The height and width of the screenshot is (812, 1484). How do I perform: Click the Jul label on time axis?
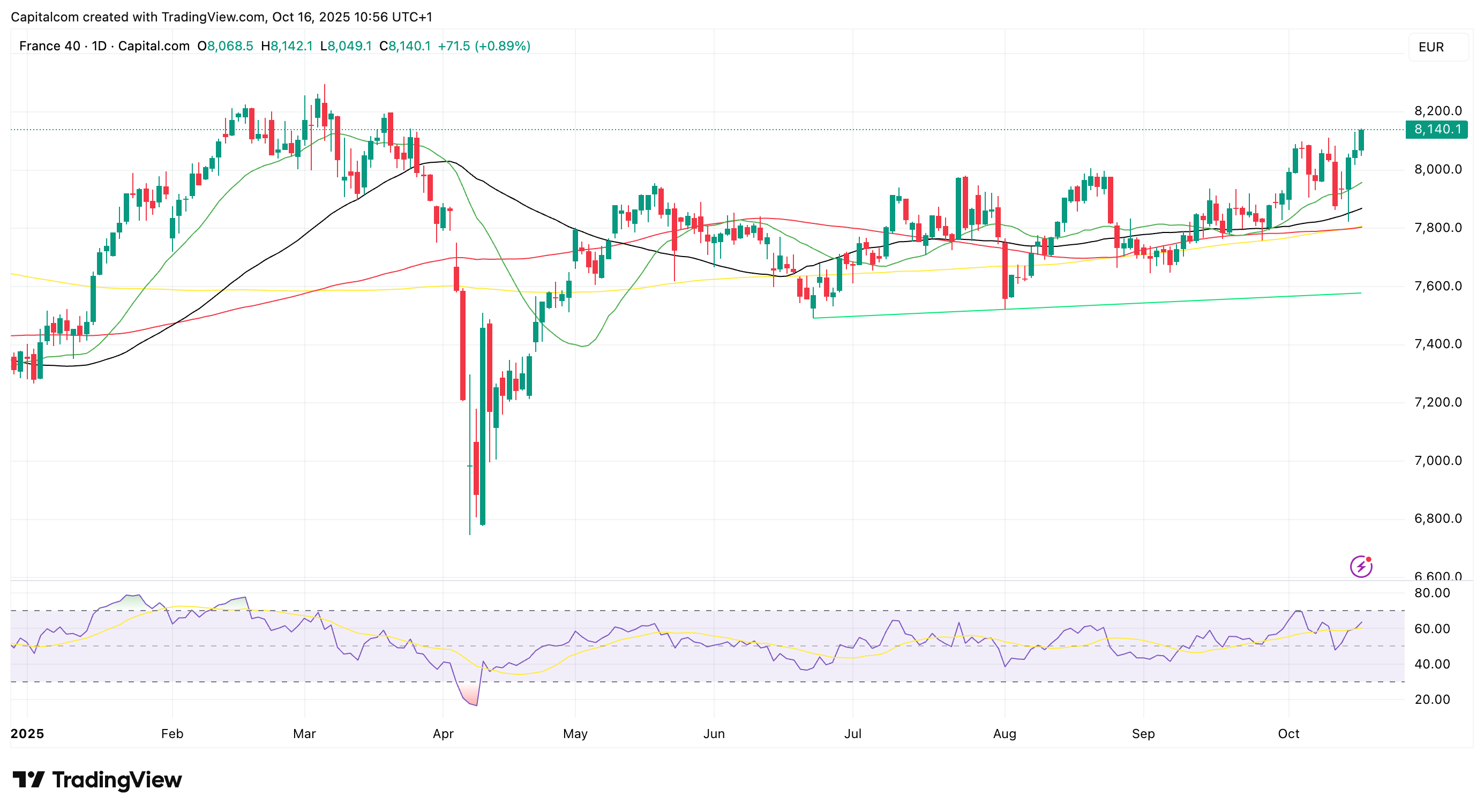coord(852,734)
